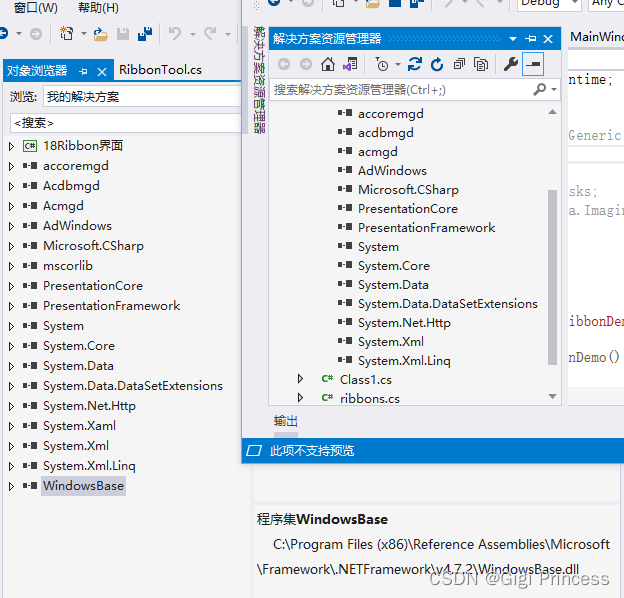The image size is (624, 598).
Task: Click the WindowsBase assembly reference icon
Action: click(30, 485)
